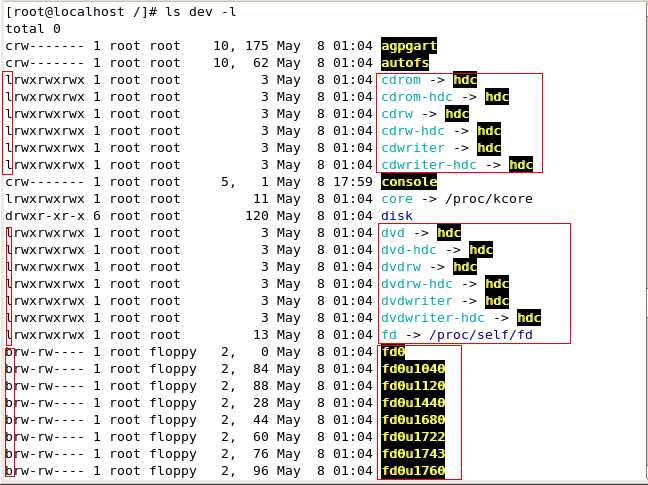
Task: Click the 'total 0' output line
Action: [33, 29]
